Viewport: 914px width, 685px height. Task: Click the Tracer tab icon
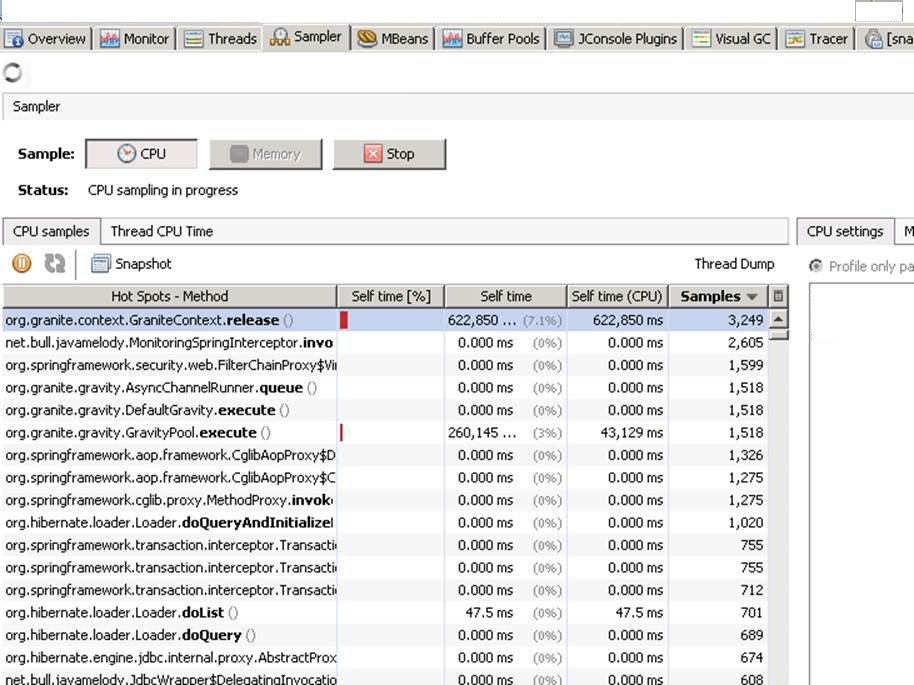(795, 39)
